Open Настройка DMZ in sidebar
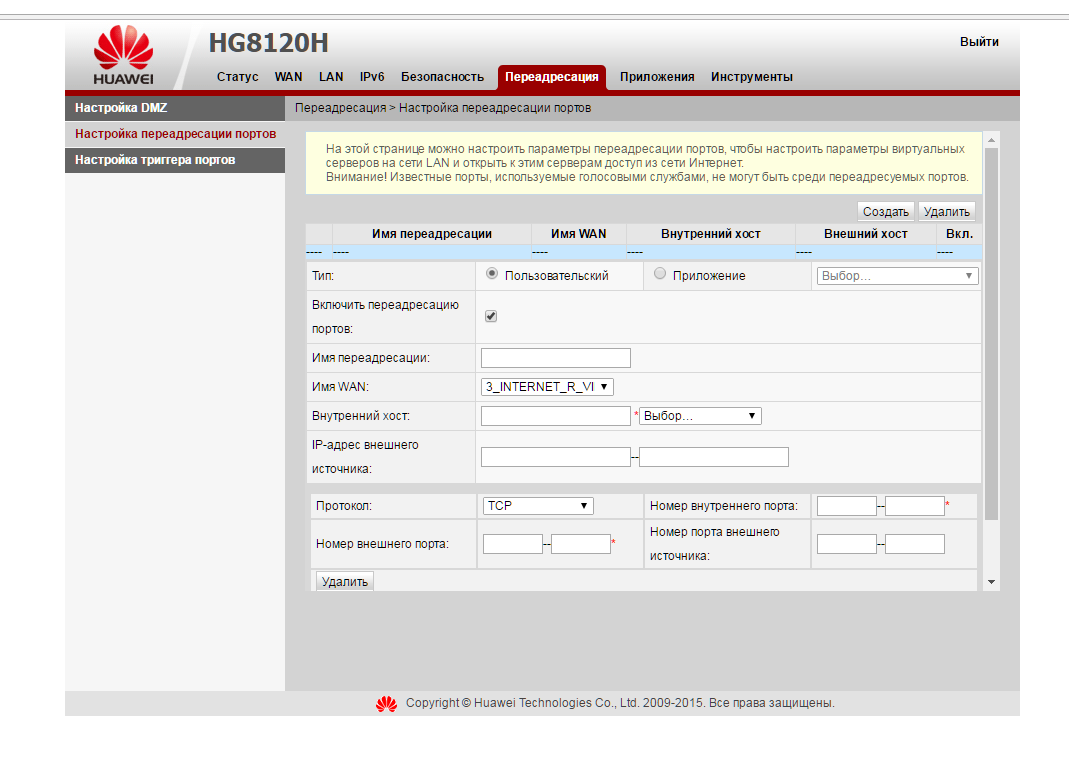The width and height of the screenshot is (1069, 760). coord(175,108)
